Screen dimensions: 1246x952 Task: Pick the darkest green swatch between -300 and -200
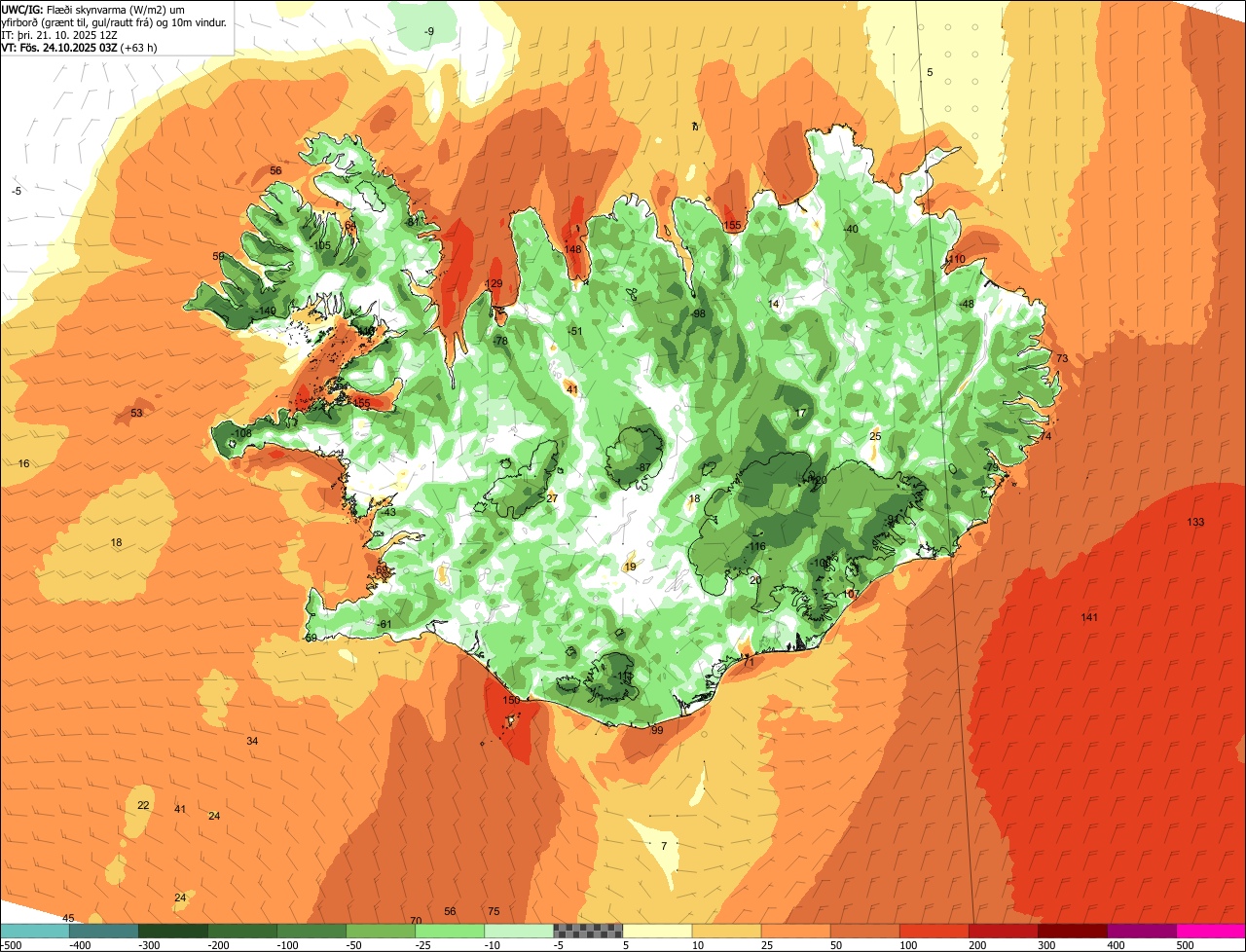(172, 932)
